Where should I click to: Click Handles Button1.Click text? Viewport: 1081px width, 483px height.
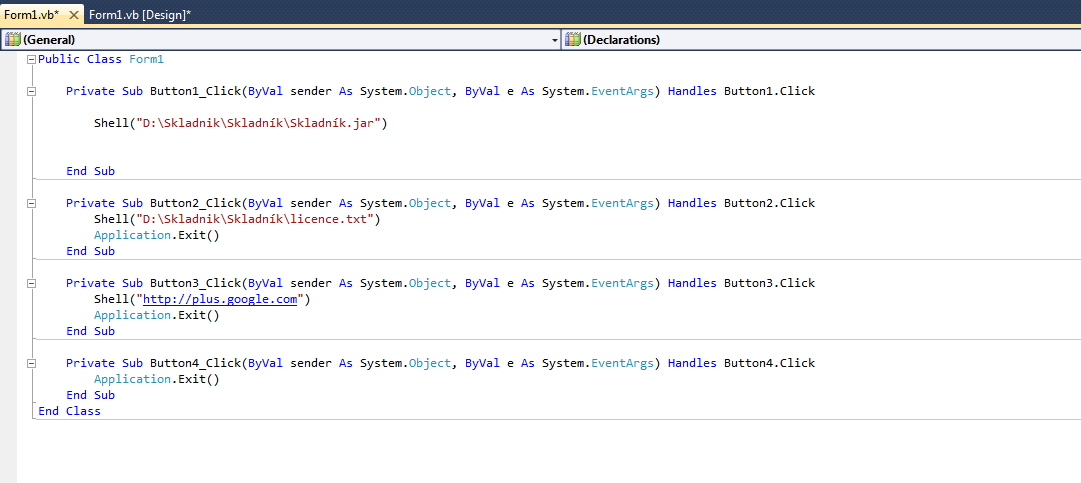(741, 91)
